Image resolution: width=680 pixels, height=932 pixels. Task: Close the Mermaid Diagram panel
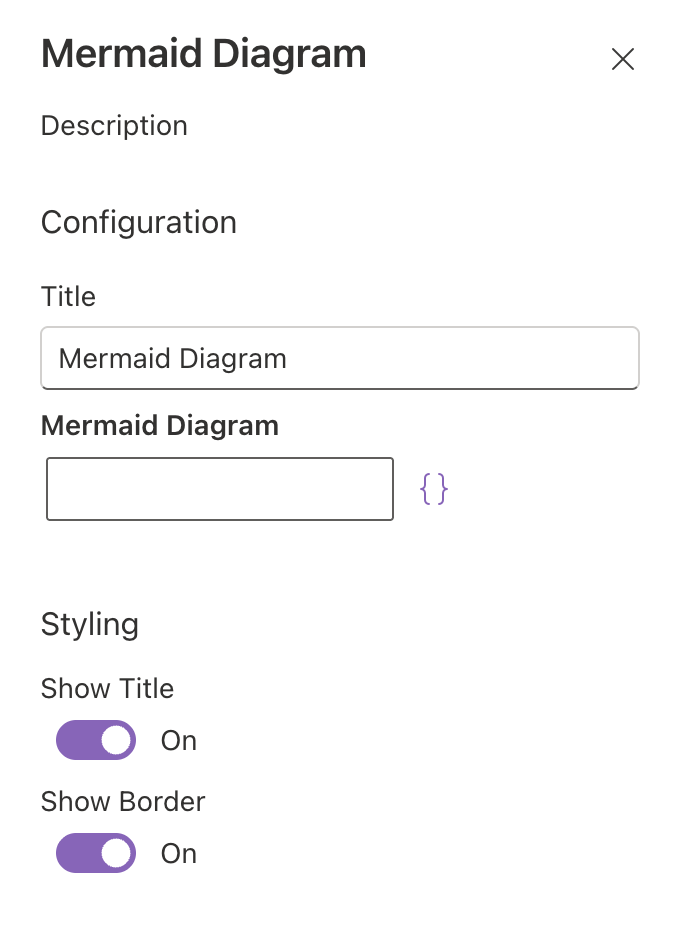[x=623, y=60]
